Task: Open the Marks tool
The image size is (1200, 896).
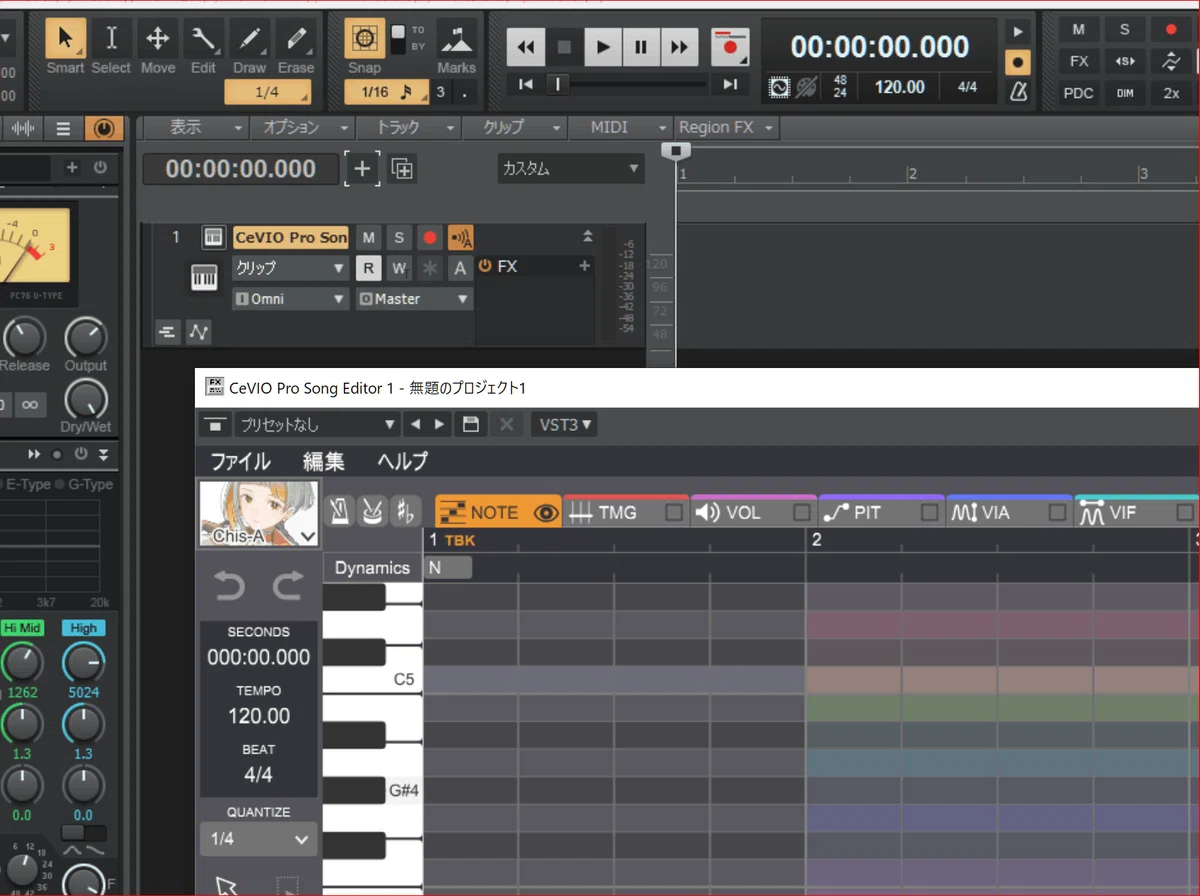Action: coord(456,46)
